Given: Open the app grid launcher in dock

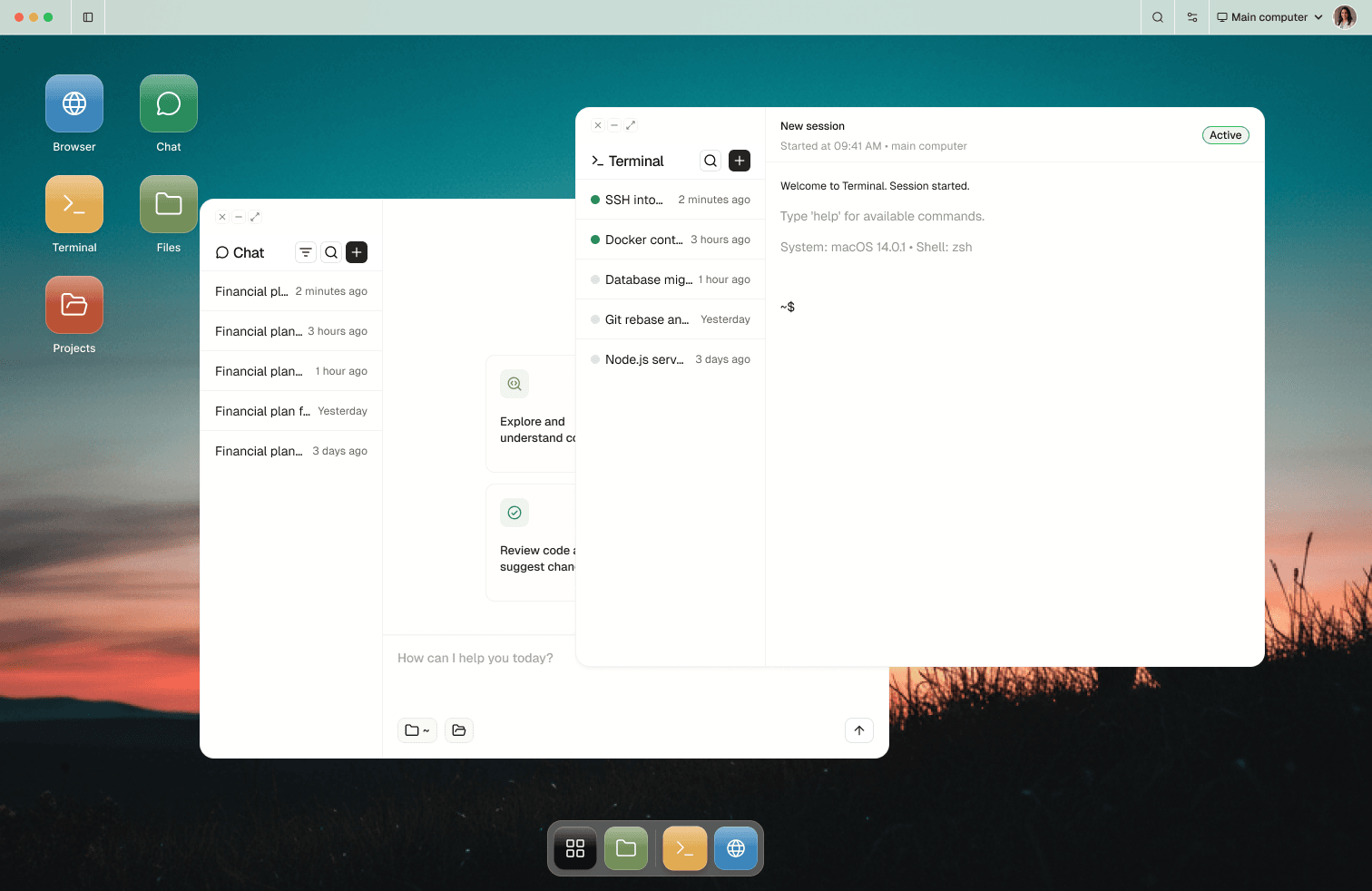Looking at the screenshot, I should [x=575, y=848].
